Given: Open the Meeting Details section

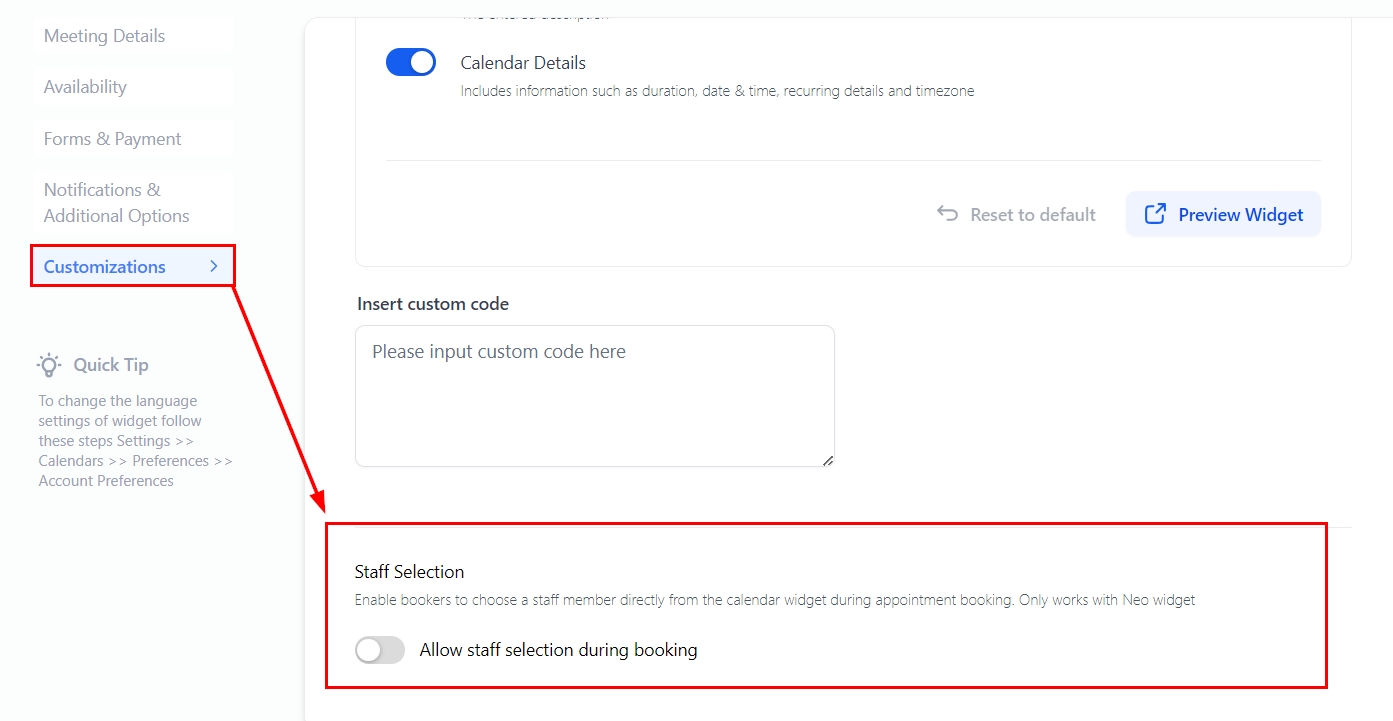Looking at the screenshot, I should tap(104, 36).
